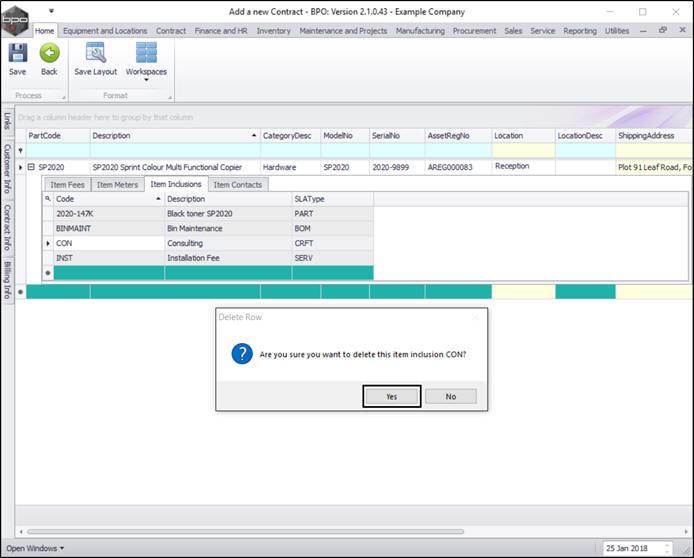Viewport: 694px width, 558px height.
Task: Click the Installation Fee description cell
Action: click(228, 258)
